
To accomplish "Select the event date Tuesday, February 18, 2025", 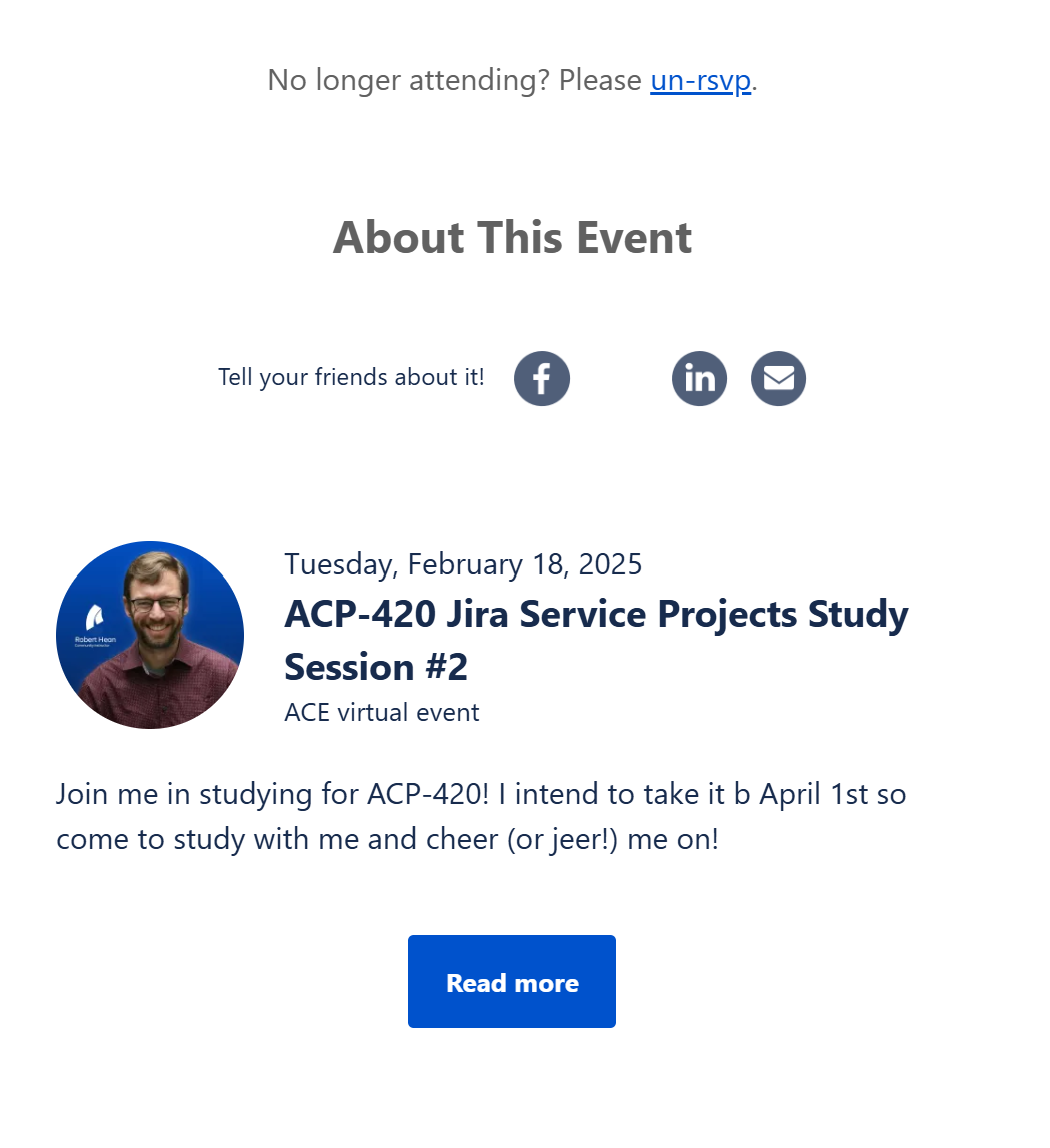I will tap(463, 563).
